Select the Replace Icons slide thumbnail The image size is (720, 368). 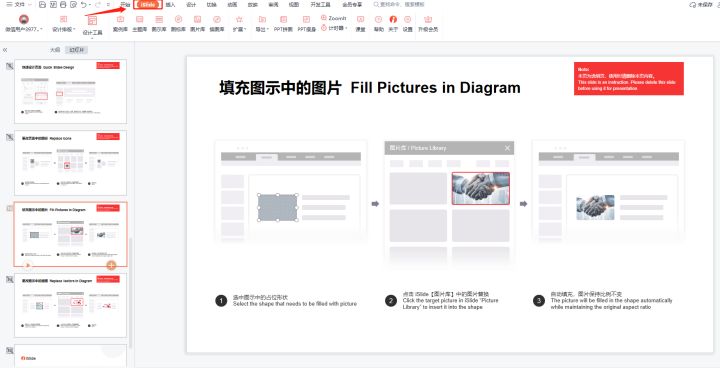pyautogui.click(x=71, y=163)
